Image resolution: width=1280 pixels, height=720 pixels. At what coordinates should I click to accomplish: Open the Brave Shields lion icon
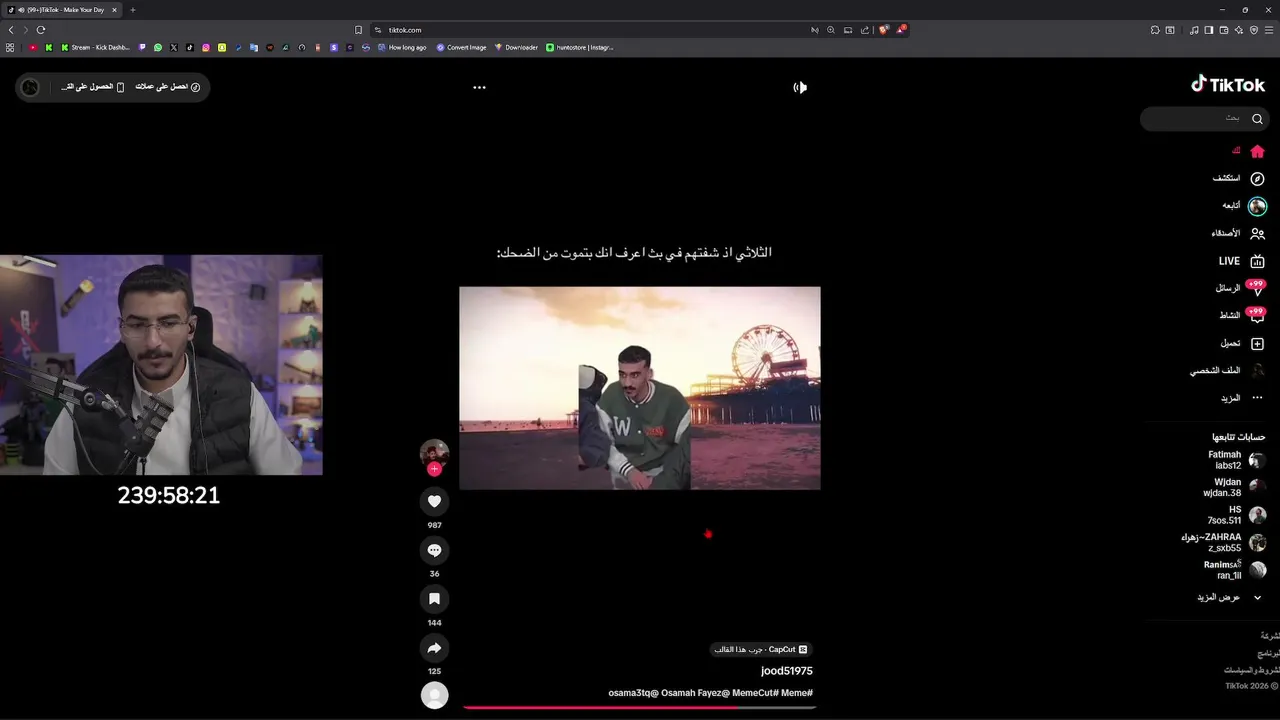point(884,30)
